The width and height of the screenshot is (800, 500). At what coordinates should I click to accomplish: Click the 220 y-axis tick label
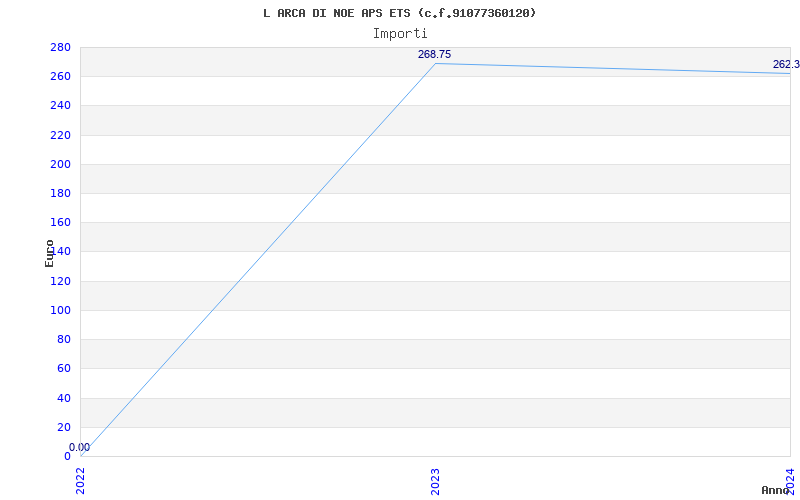tap(60, 135)
